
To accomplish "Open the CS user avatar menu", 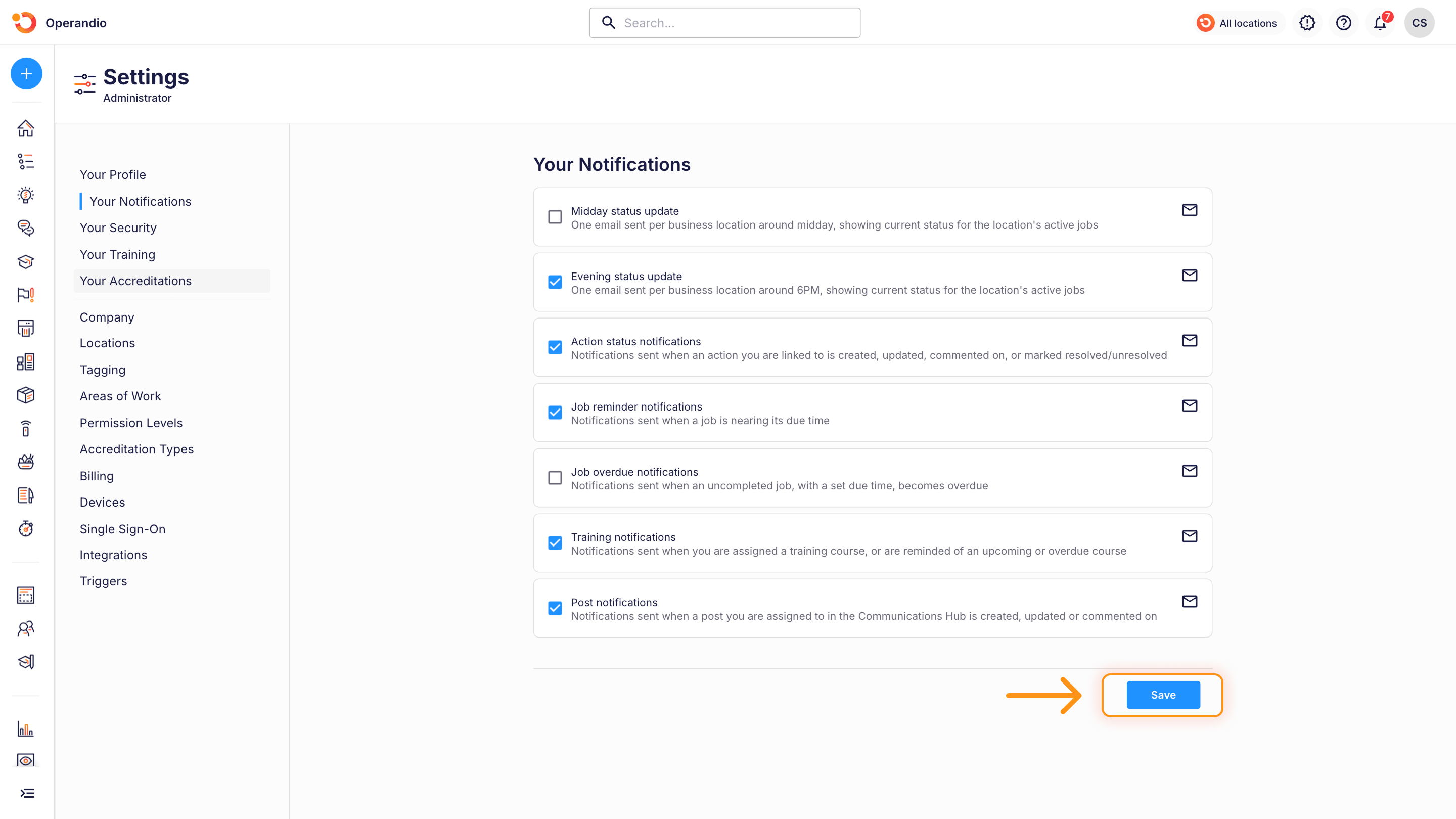I will pos(1419,23).
